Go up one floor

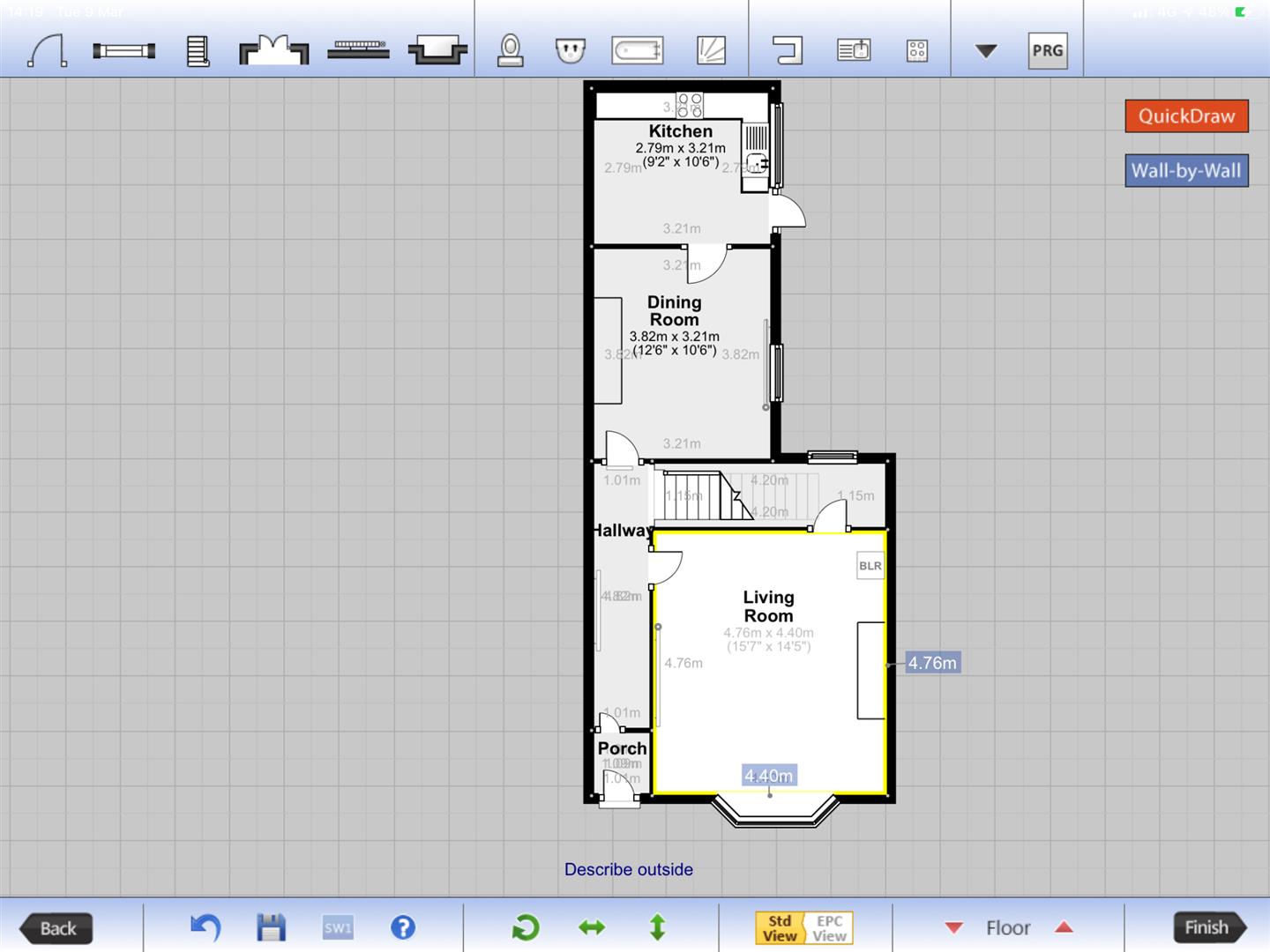[x=1065, y=927]
